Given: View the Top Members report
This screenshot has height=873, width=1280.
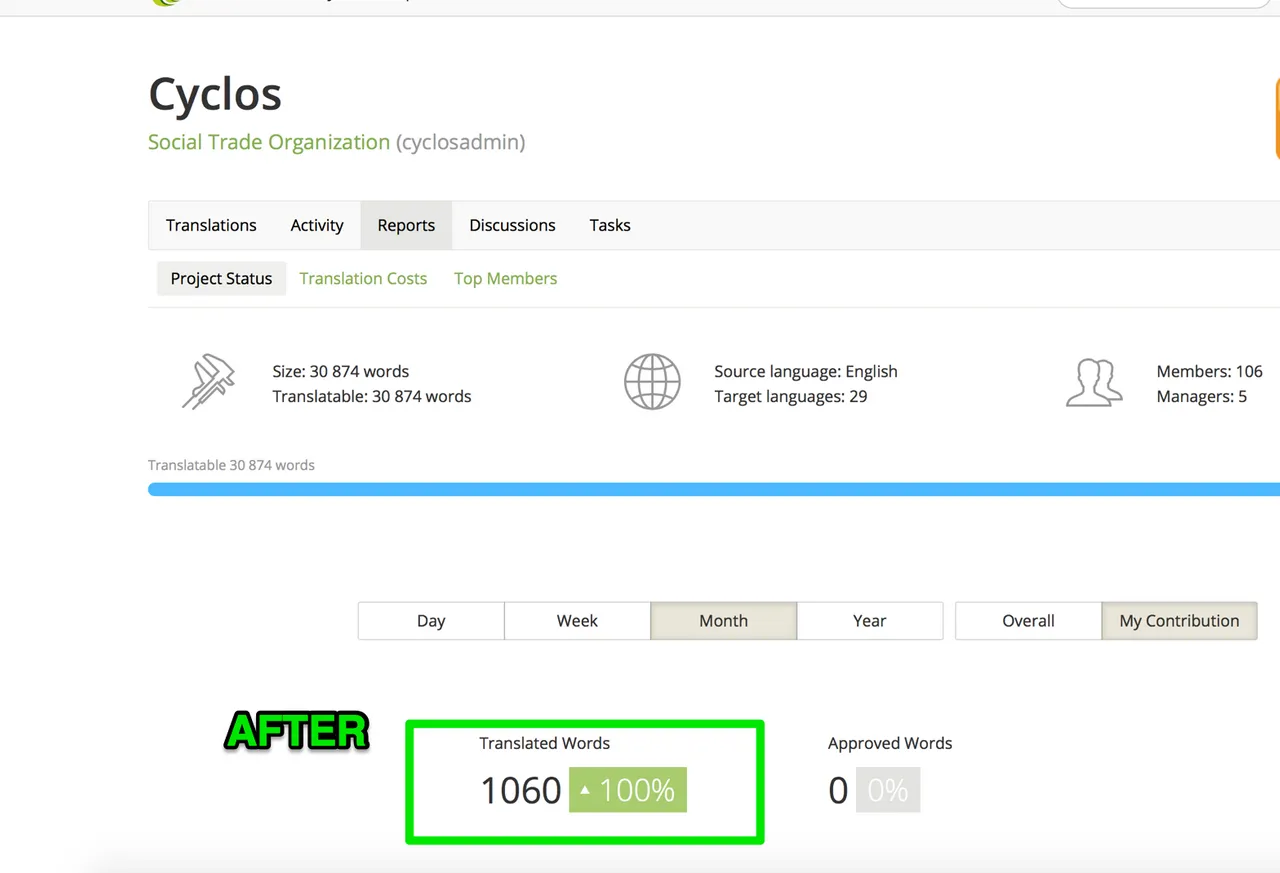Looking at the screenshot, I should tap(505, 278).
